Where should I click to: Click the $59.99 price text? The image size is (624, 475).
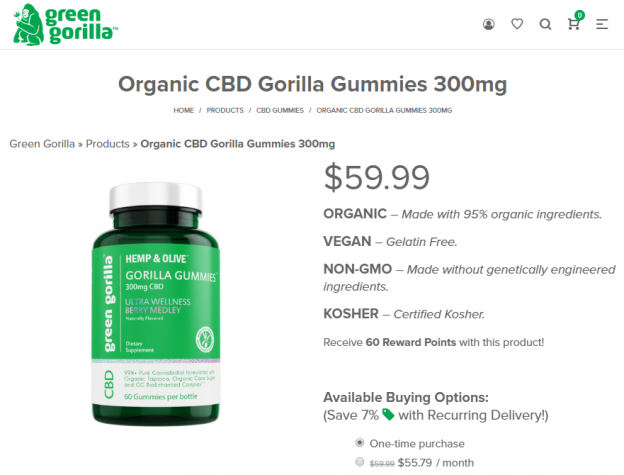tap(377, 177)
